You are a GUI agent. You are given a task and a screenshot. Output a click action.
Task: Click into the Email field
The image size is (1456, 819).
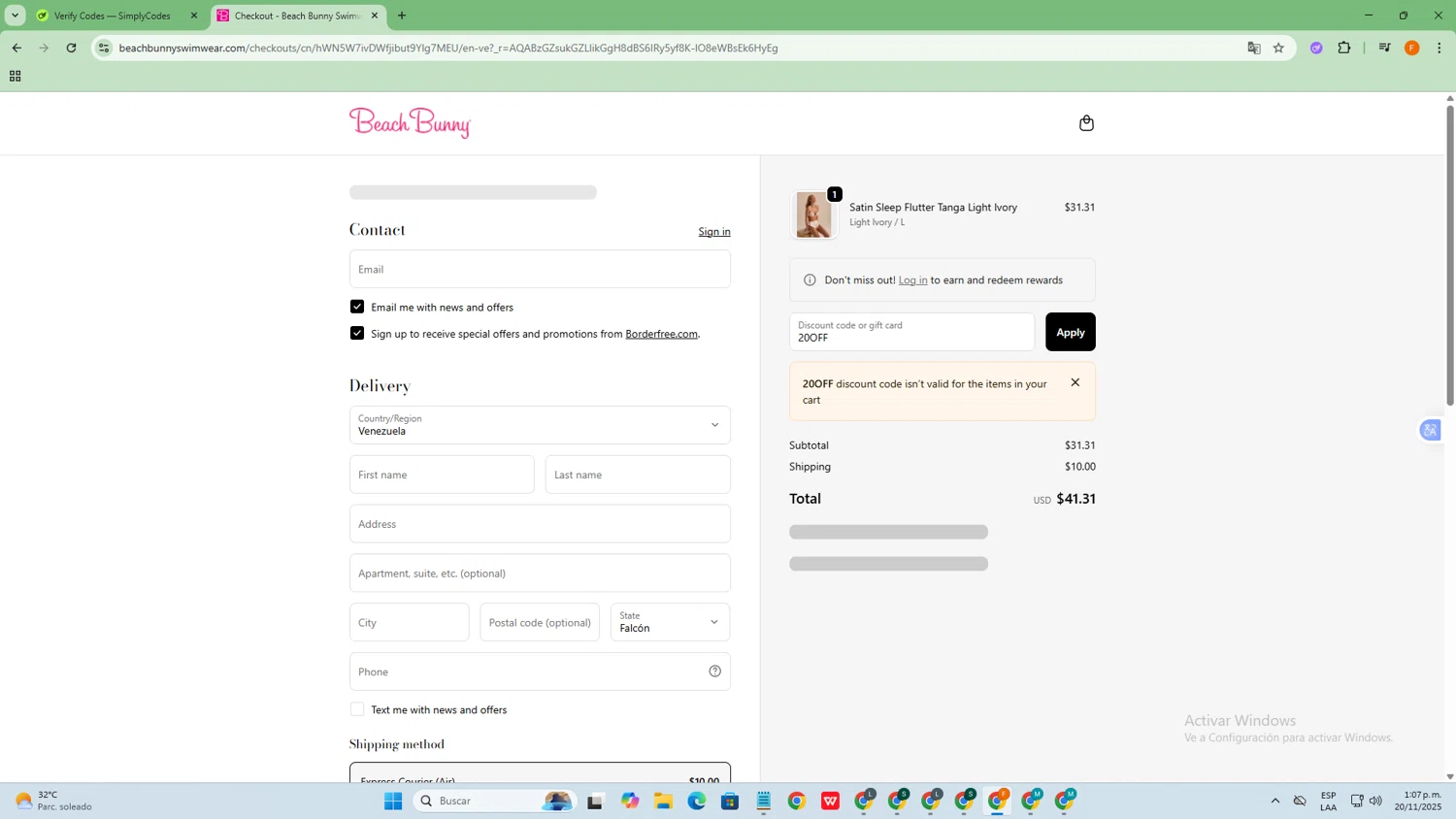[540, 269]
